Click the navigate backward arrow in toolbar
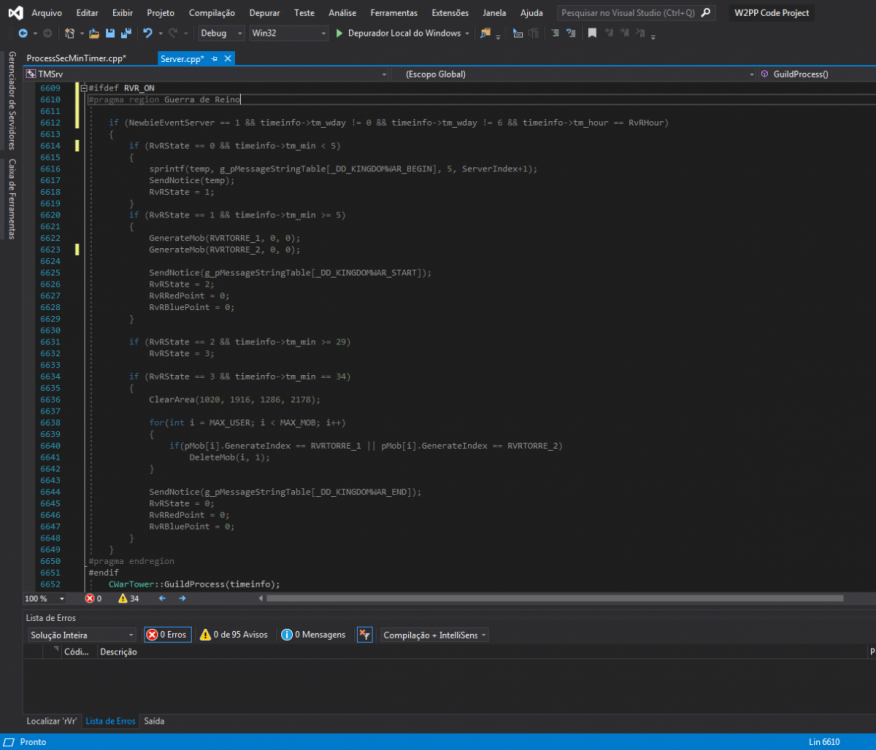 pyautogui.click(x=23, y=34)
